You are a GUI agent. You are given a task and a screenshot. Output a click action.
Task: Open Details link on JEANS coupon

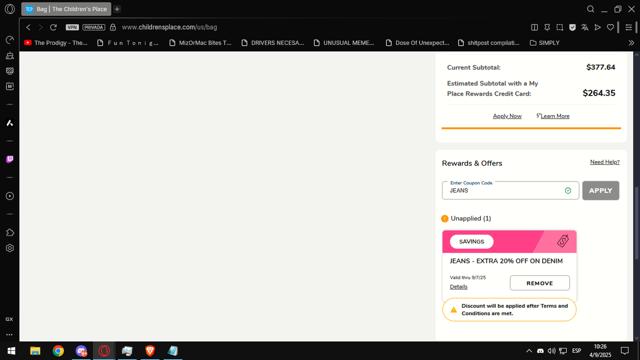coord(458,287)
